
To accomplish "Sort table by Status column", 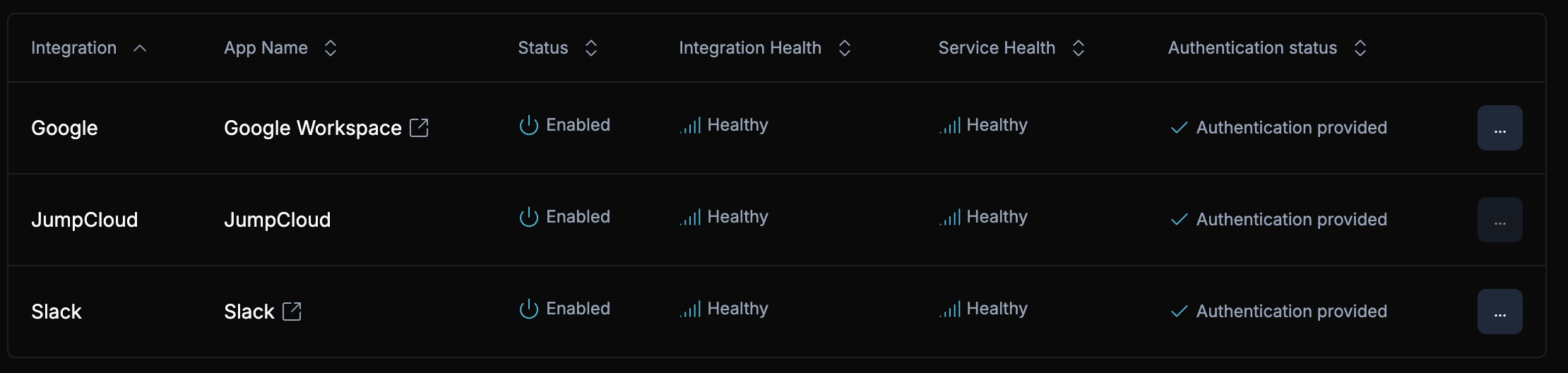I will pos(591,48).
